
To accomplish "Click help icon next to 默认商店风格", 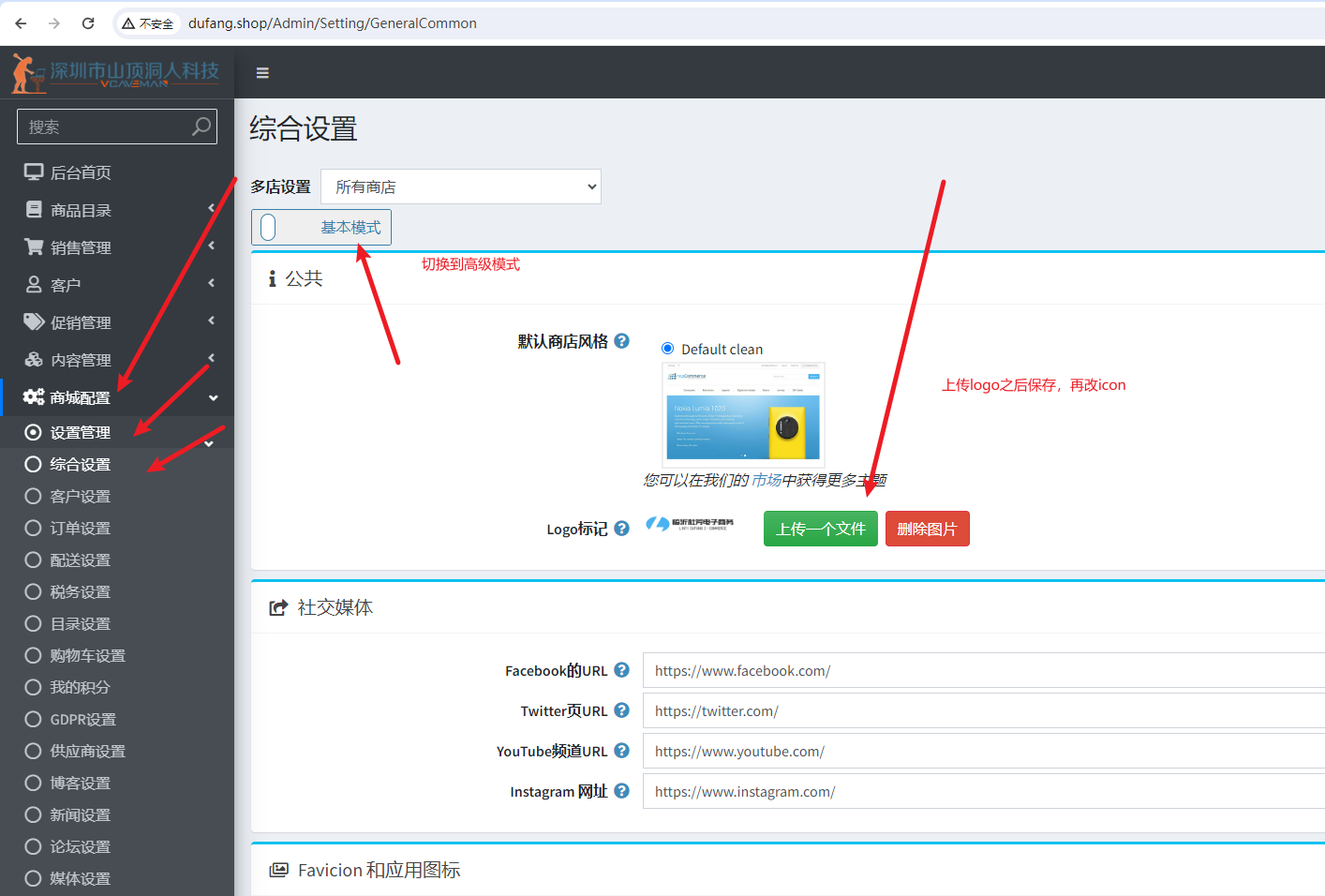I will [621, 341].
